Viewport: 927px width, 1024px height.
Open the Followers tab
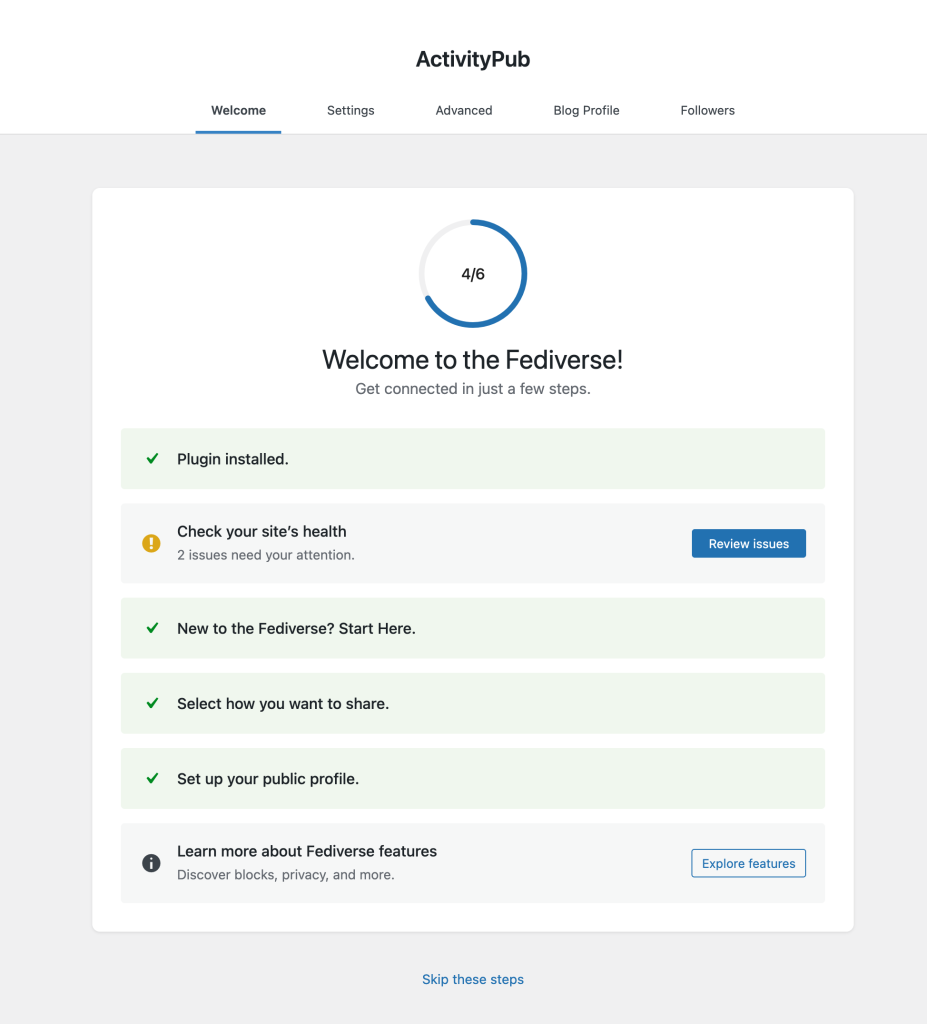[707, 110]
